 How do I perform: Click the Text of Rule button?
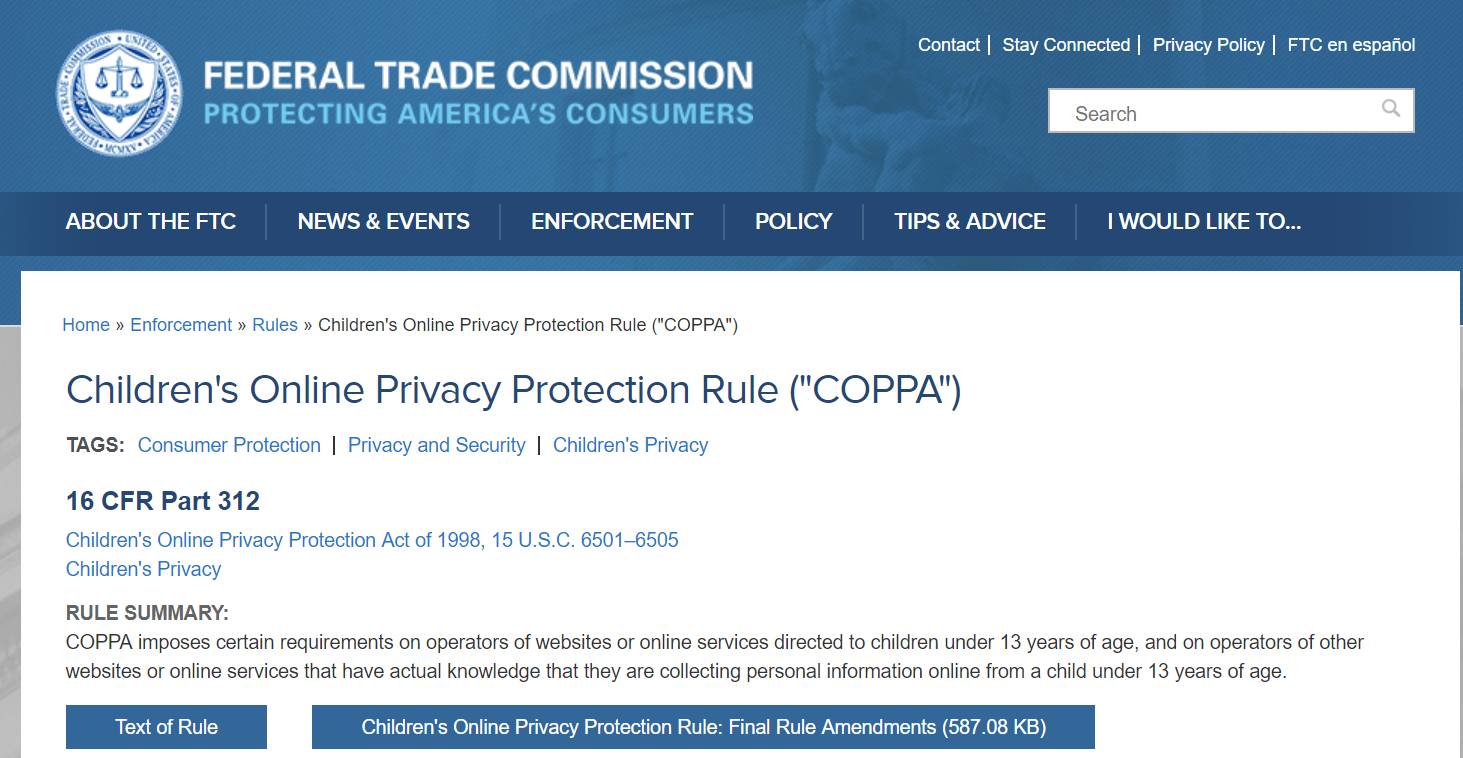tap(166, 727)
